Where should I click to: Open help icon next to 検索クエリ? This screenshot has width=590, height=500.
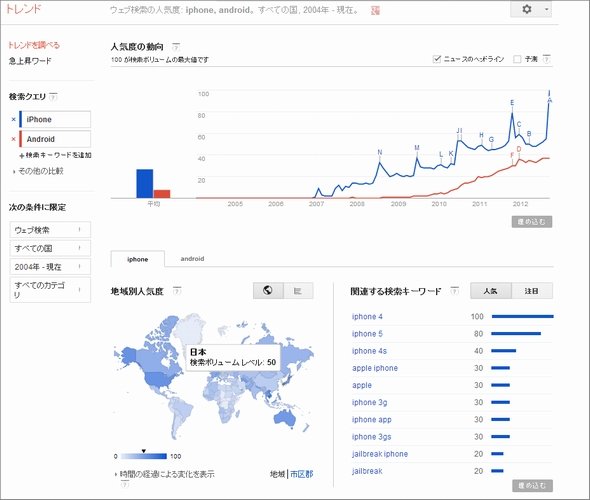coord(53,97)
